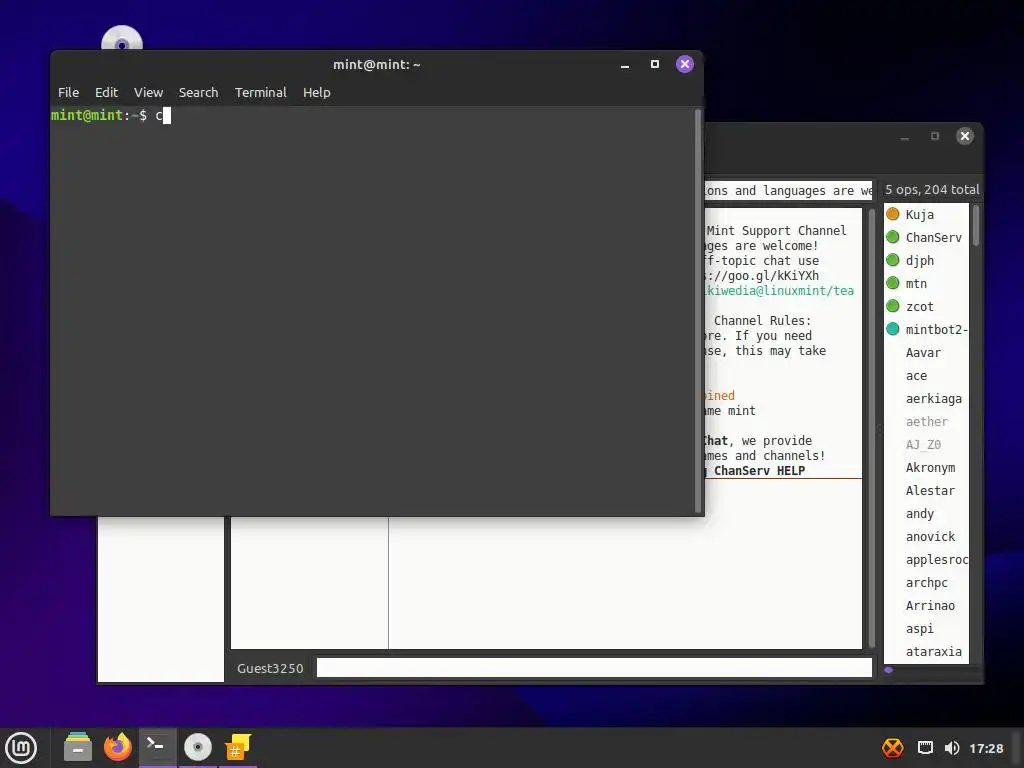The height and width of the screenshot is (768, 1024).
Task: Close the HexChat window
Action: point(965,136)
